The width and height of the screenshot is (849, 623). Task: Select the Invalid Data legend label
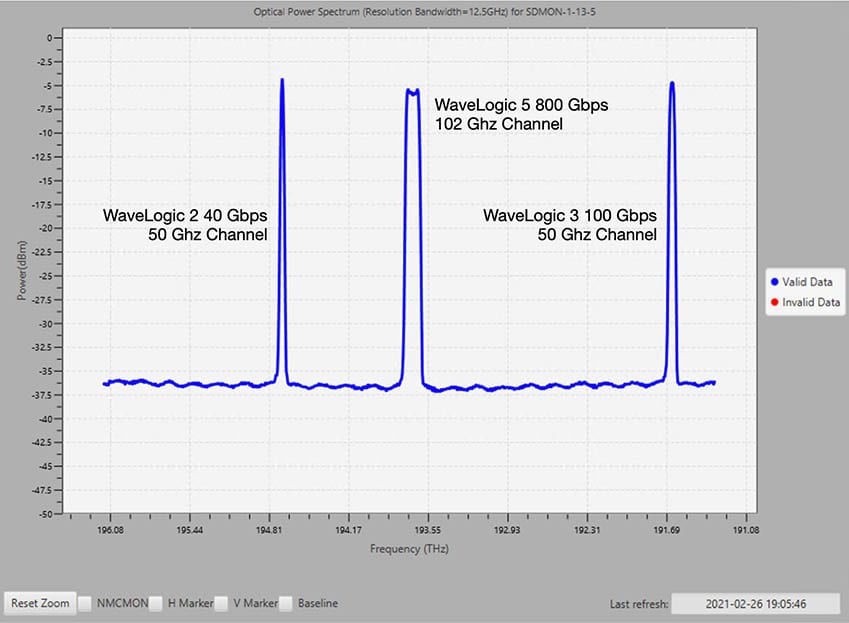pos(811,302)
